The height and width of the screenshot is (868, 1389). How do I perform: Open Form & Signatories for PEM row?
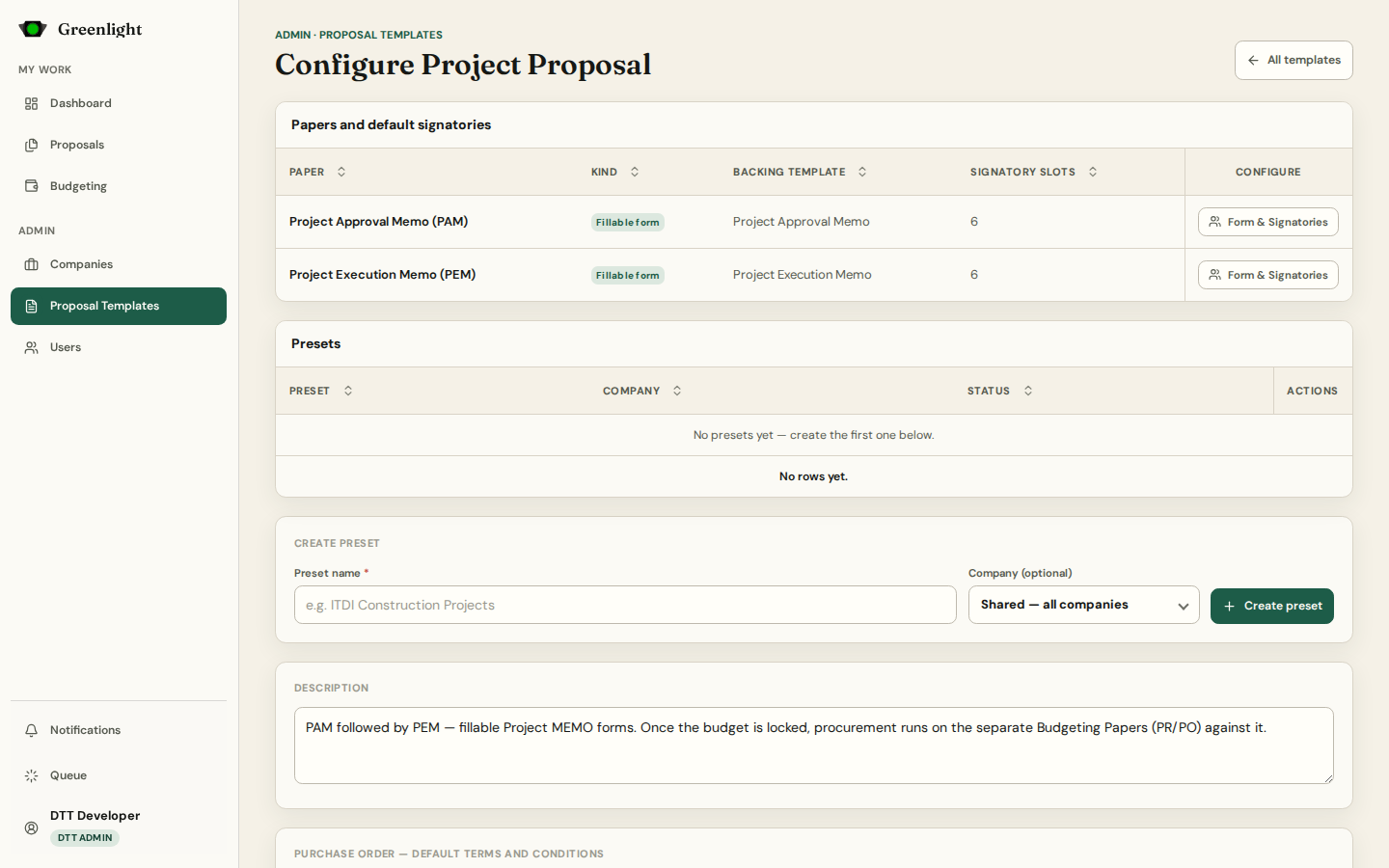pyautogui.click(x=1268, y=275)
